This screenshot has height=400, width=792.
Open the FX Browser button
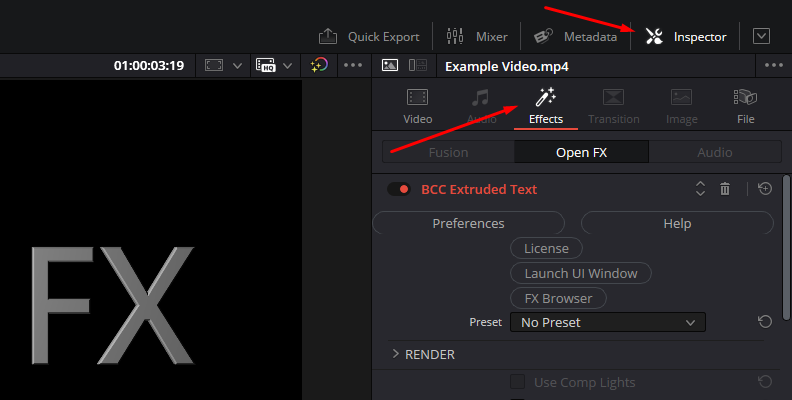[x=558, y=298]
